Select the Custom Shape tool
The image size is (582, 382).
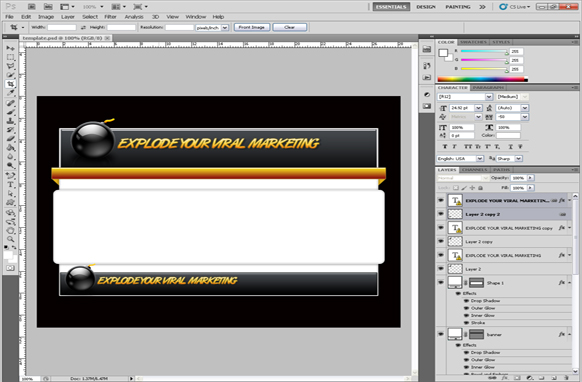tap(10, 202)
